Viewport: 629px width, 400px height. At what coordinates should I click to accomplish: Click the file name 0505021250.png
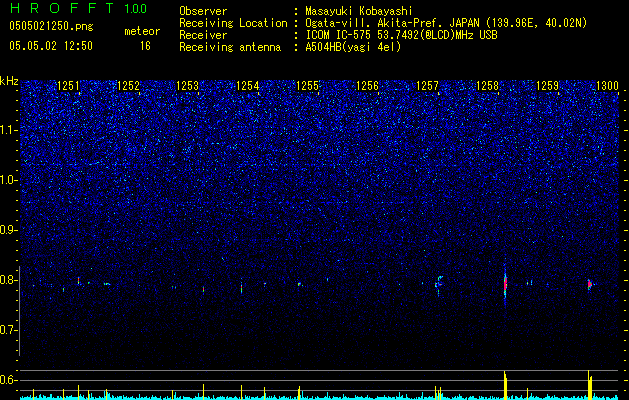pos(51,26)
